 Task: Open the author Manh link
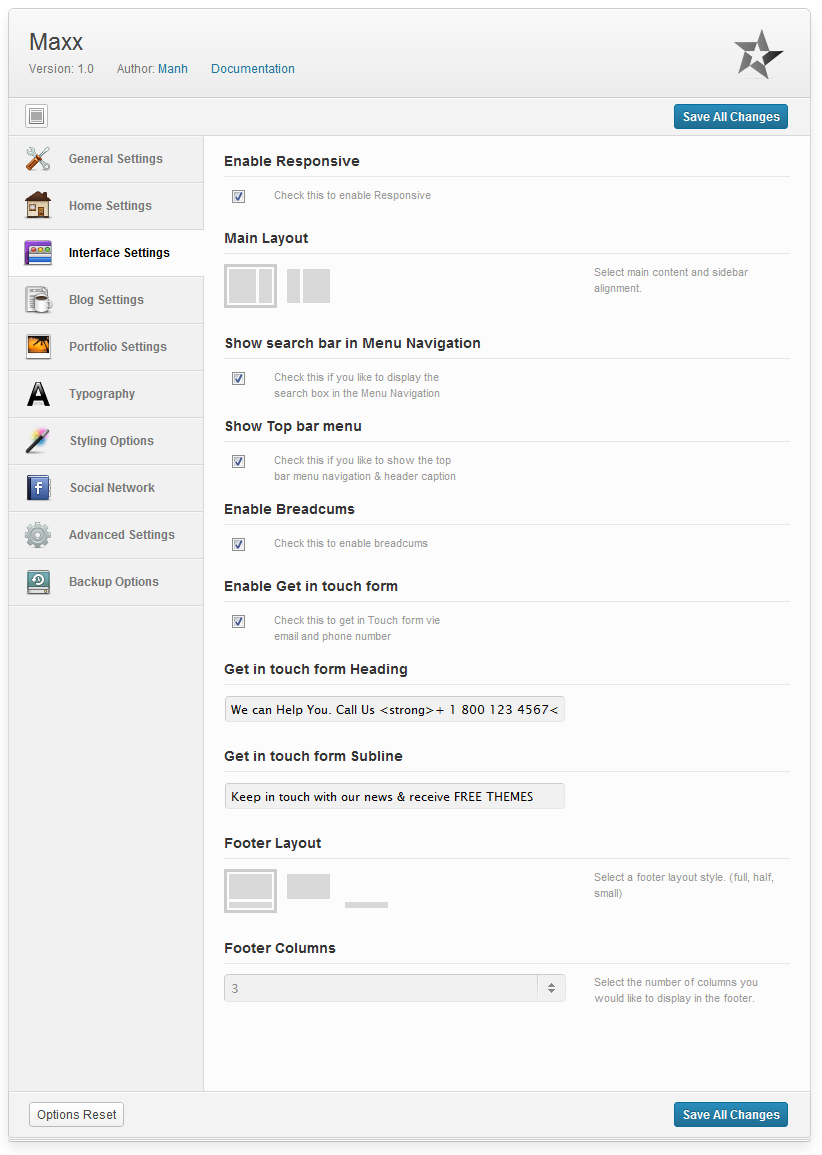(173, 69)
